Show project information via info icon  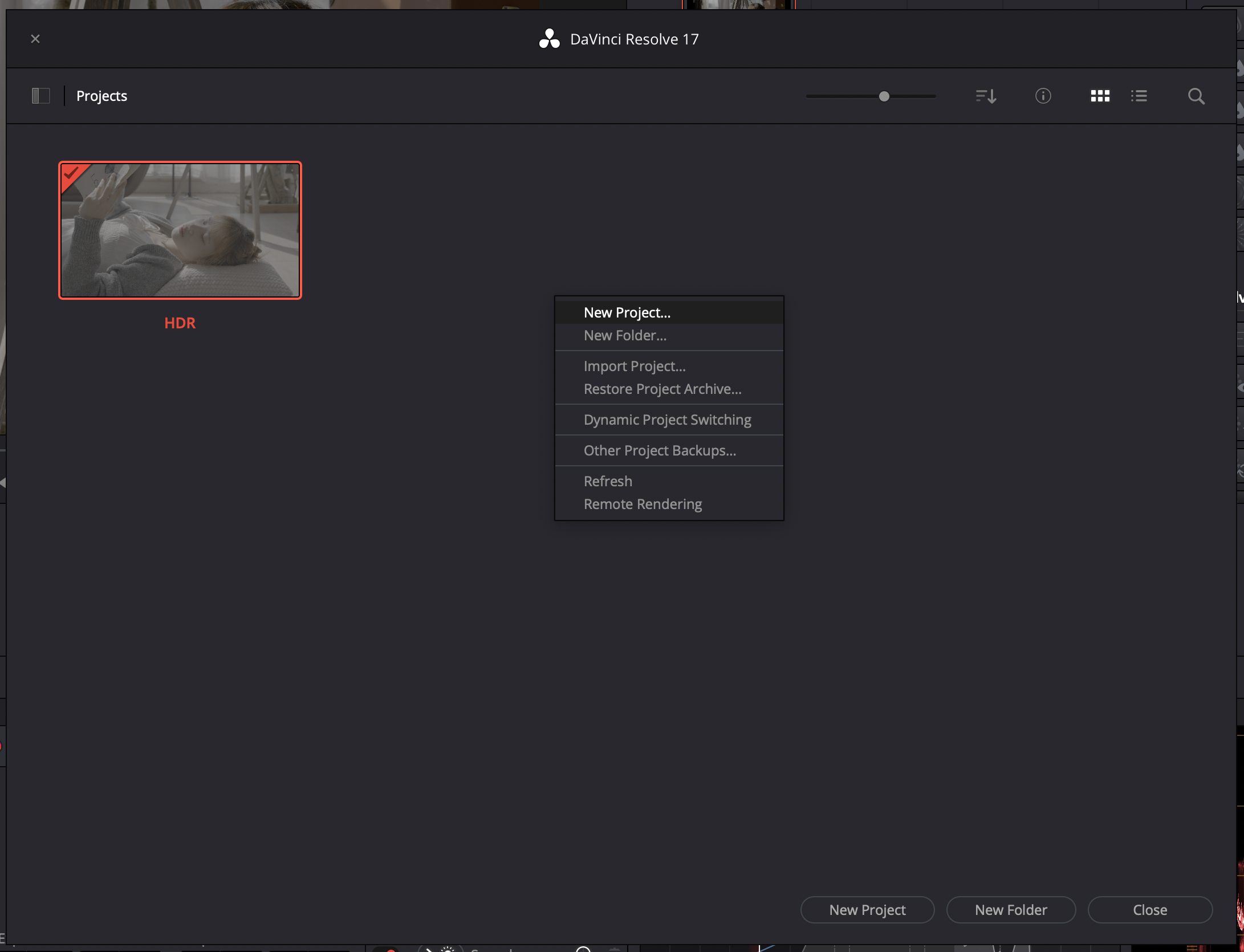click(1043, 96)
